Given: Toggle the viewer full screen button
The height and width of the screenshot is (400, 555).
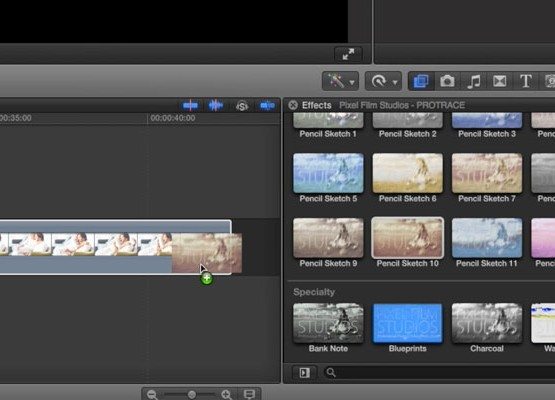Looking at the screenshot, I should [x=348, y=54].
